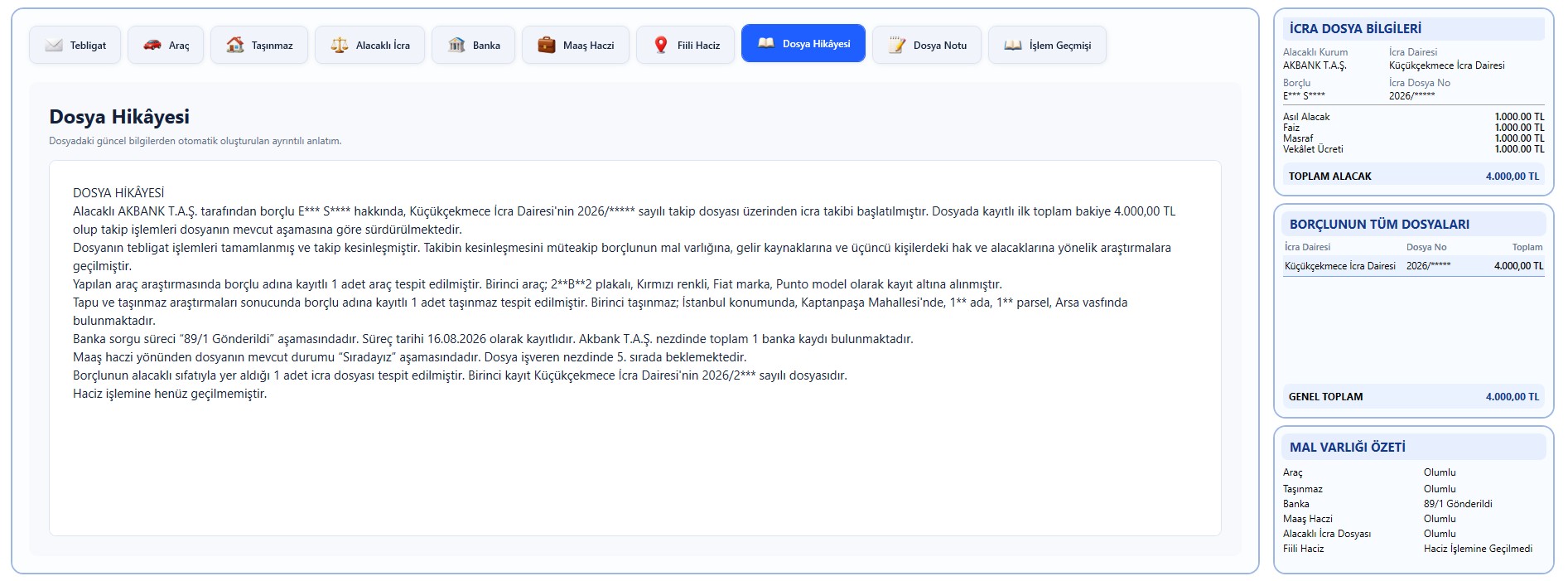Click the red car icon for Araç
This screenshot has height=581, width=1568.
click(x=152, y=45)
